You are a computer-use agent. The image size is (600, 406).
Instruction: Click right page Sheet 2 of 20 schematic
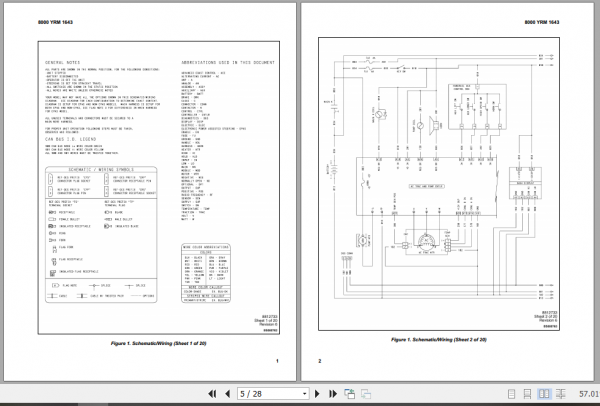click(x=439, y=184)
